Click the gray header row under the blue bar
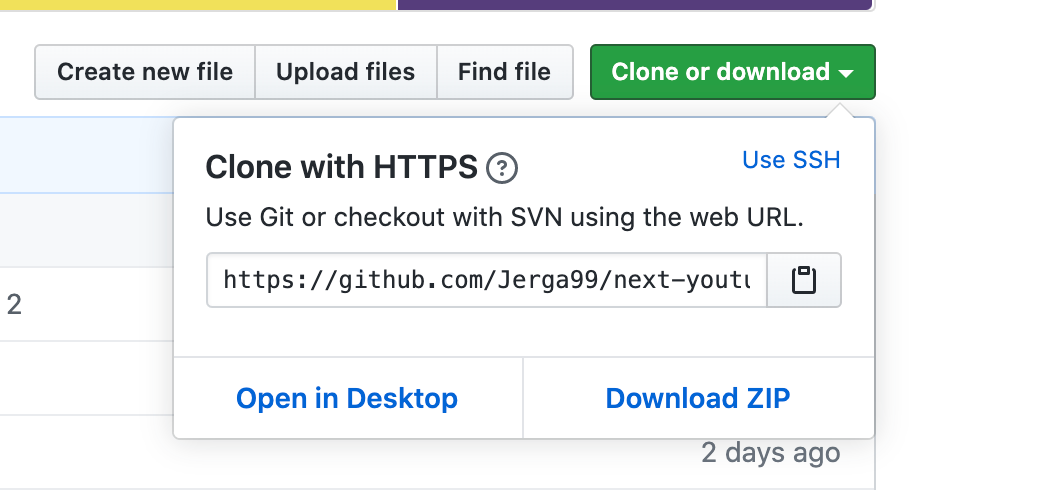The height and width of the screenshot is (490, 1038). [85, 230]
